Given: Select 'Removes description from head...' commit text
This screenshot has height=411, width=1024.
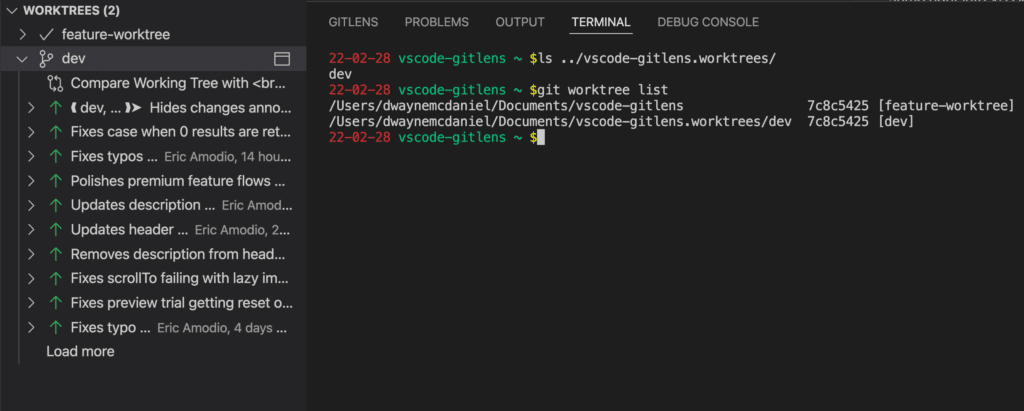Looking at the screenshot, I should point(178,254).
